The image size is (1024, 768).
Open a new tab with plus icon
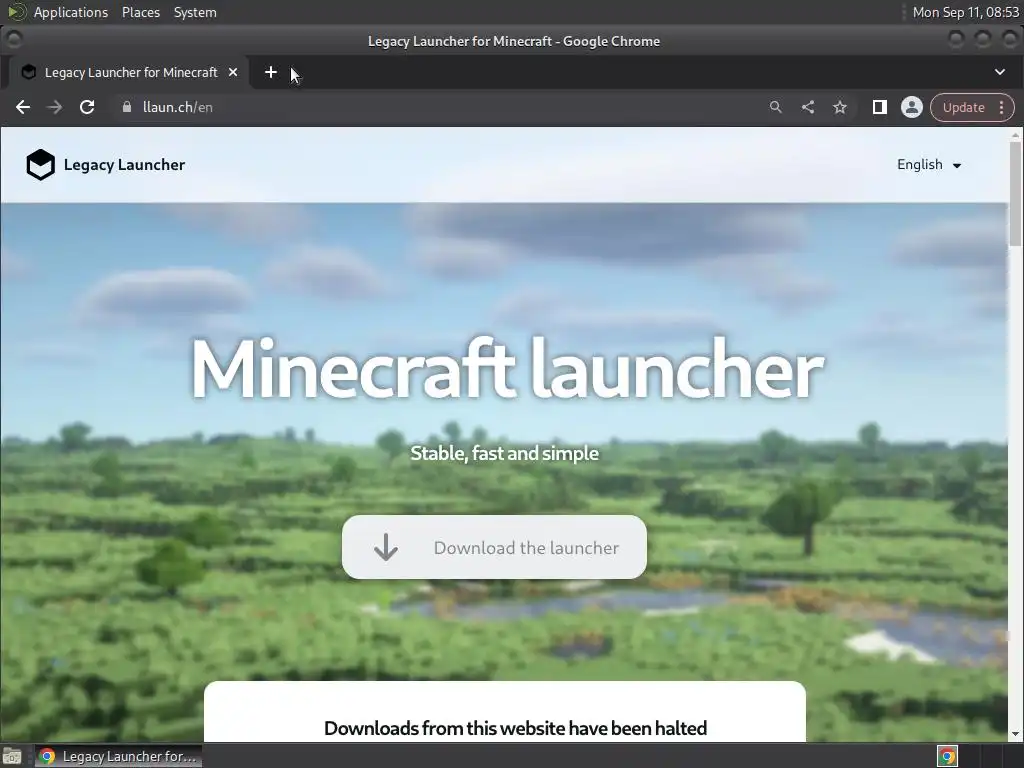point(271,72)
